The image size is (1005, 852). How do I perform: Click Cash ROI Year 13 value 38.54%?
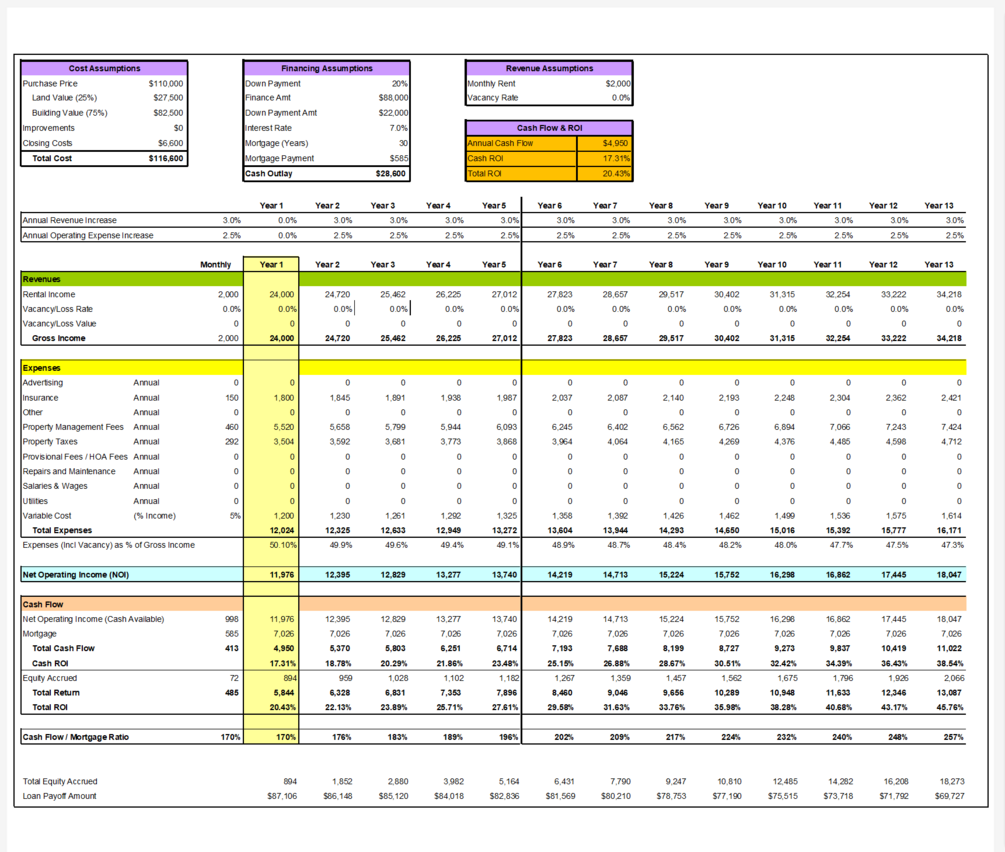[950, 664]
